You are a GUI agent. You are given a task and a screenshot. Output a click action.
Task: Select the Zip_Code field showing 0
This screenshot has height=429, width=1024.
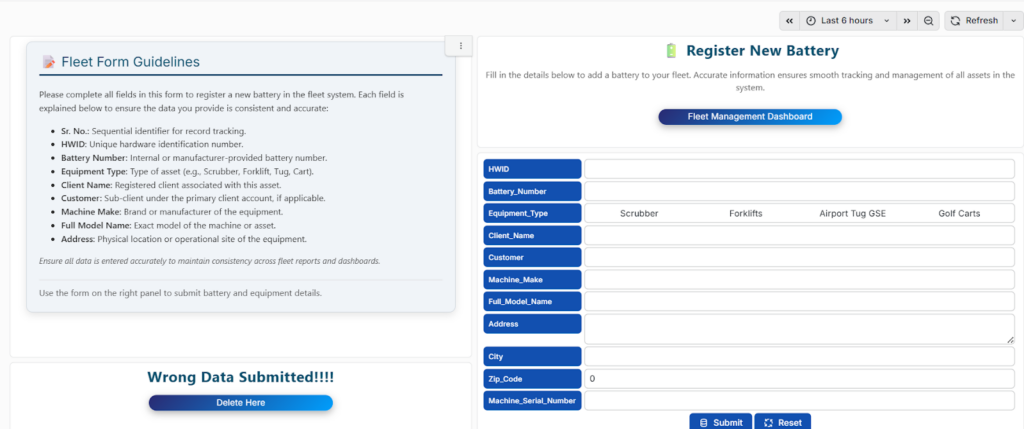point(799,379)
